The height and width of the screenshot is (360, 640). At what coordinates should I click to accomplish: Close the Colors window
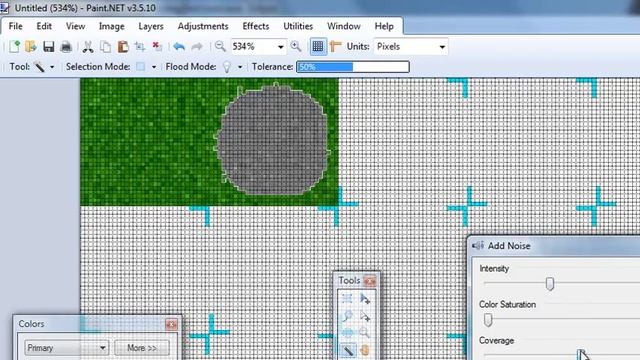point(171,324)
